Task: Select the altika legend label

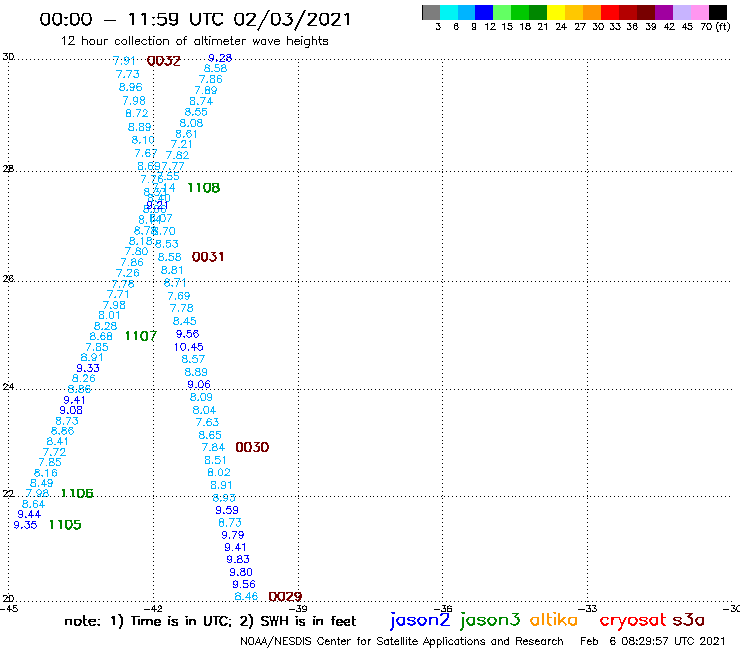Action: pyautogui.click(x=553, y=620)
